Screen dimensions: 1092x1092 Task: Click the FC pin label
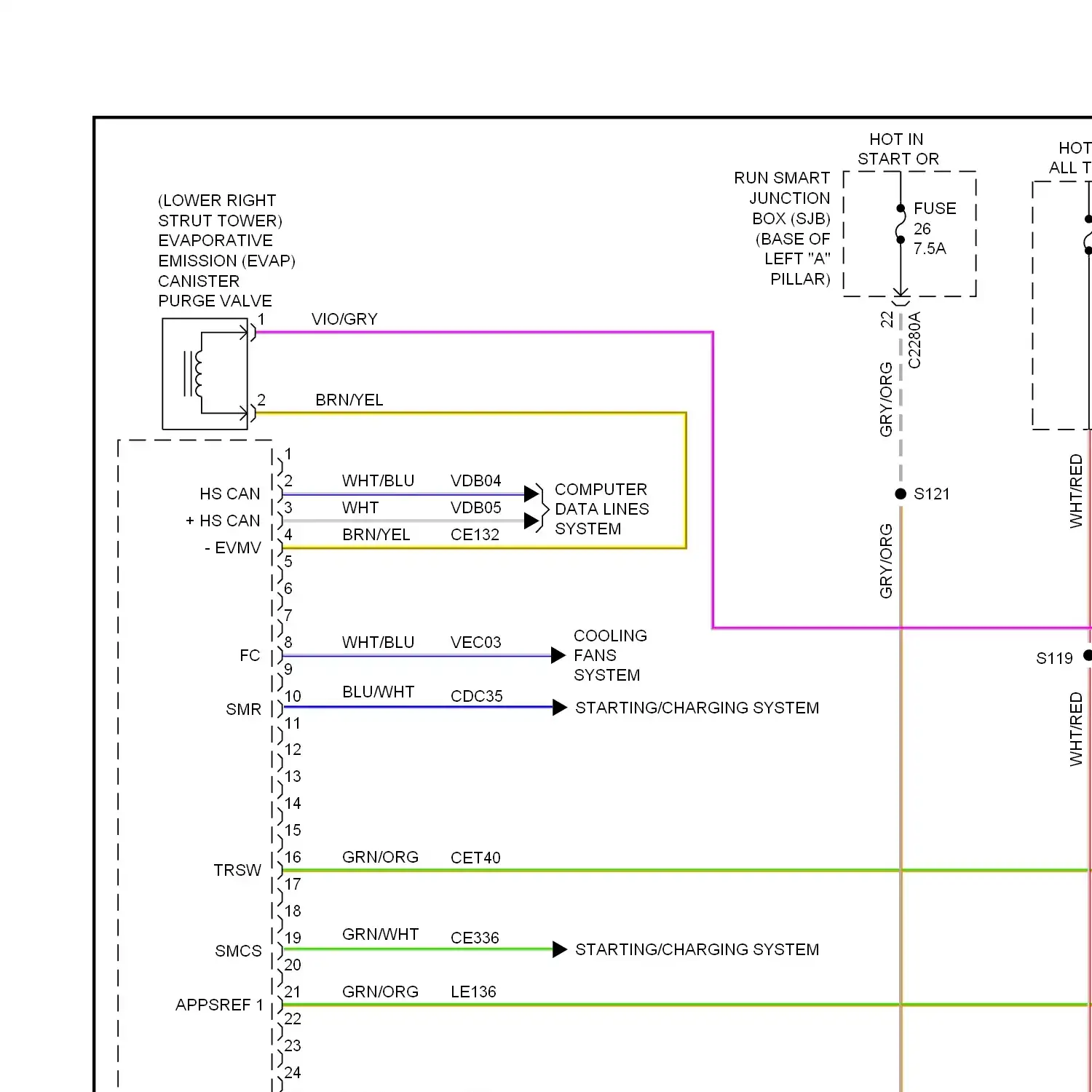250,655
